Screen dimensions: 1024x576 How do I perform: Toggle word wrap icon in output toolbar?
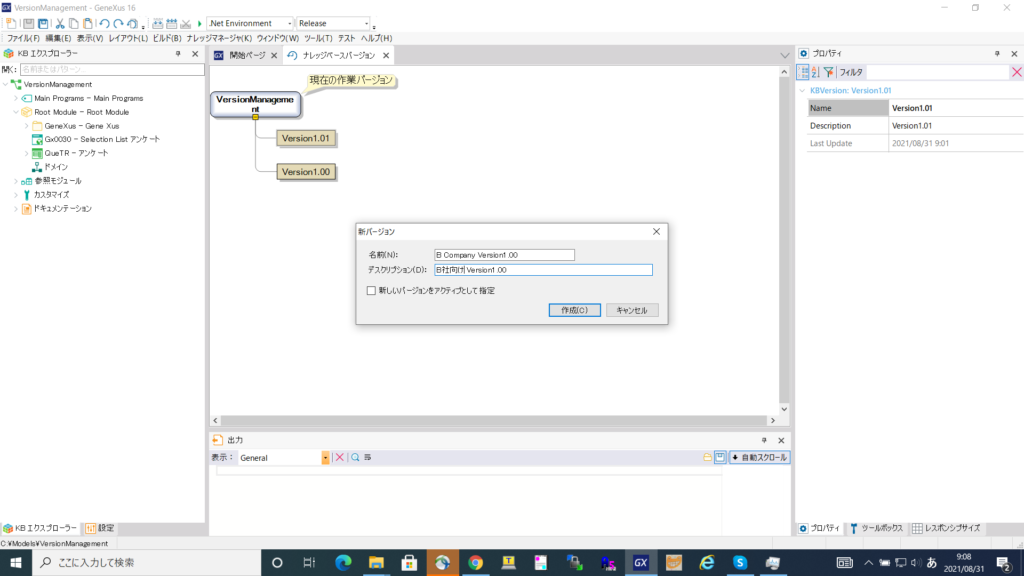368,458
